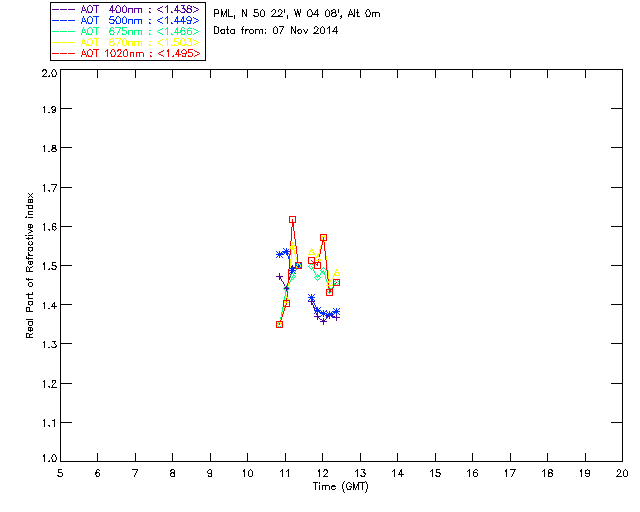The height and width of the screenshot is (512, 640).
Task: Select the 12 tick label on time axis
Action: pos(322,473)
